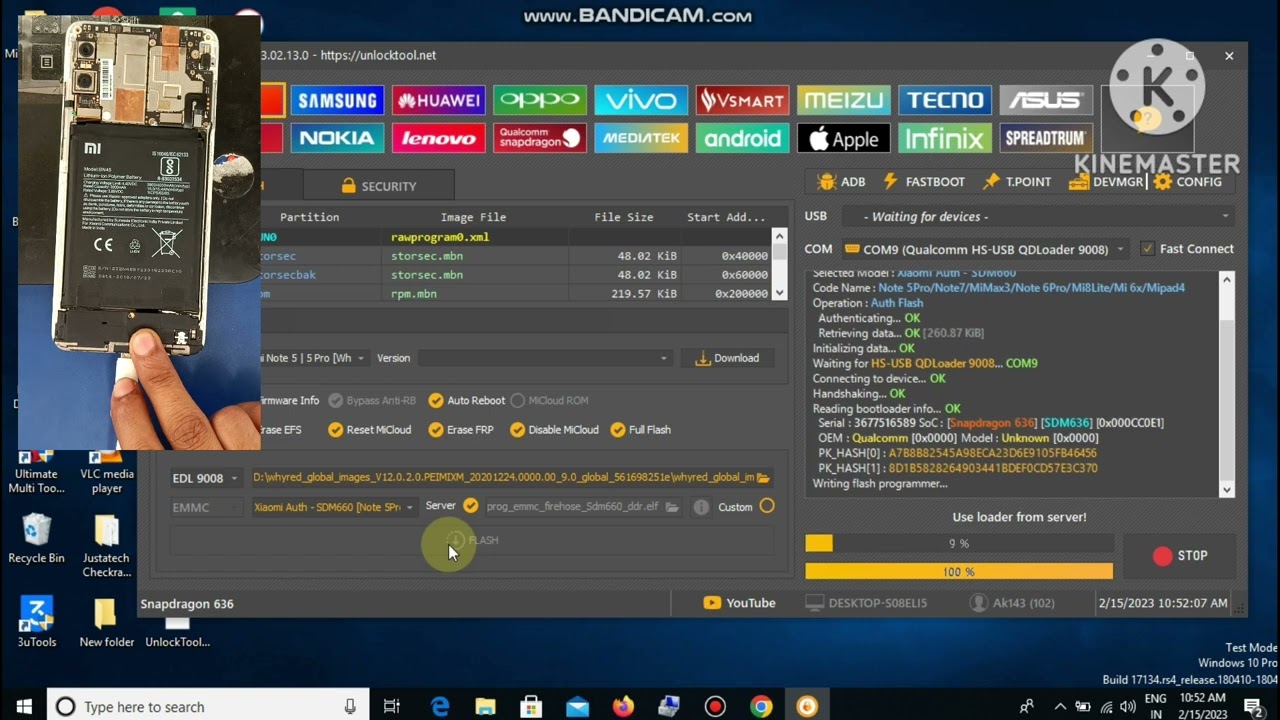Stop the current operation

(x=1180, y=556)
